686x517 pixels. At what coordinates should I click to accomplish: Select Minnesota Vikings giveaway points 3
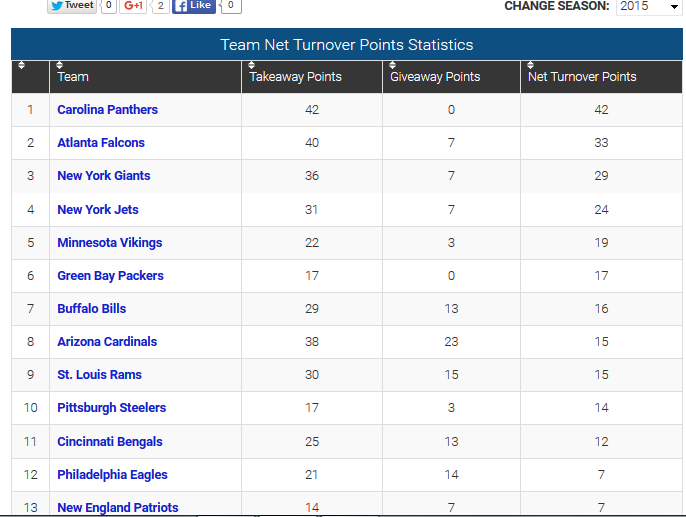452,243
